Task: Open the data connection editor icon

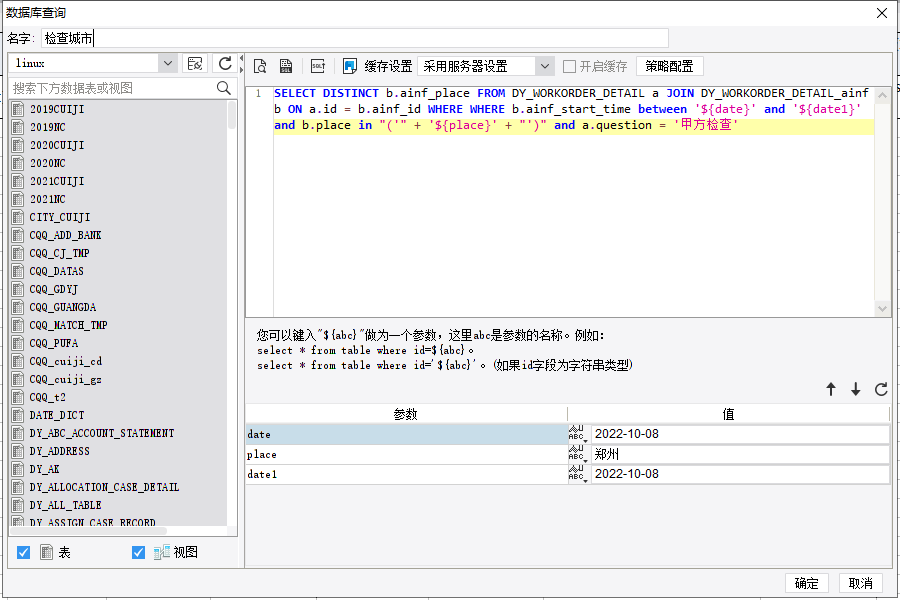Action: tap(195, 63)
